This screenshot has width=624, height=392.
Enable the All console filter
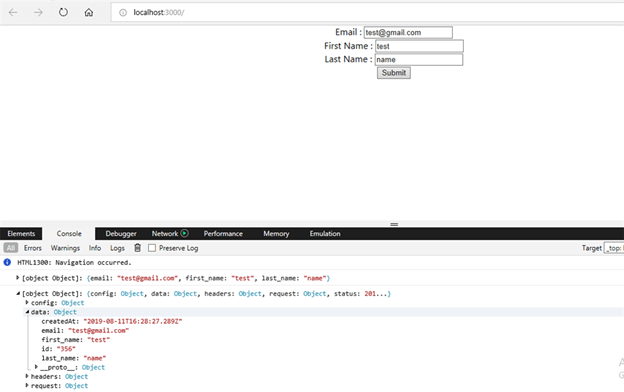pos(11,248)
